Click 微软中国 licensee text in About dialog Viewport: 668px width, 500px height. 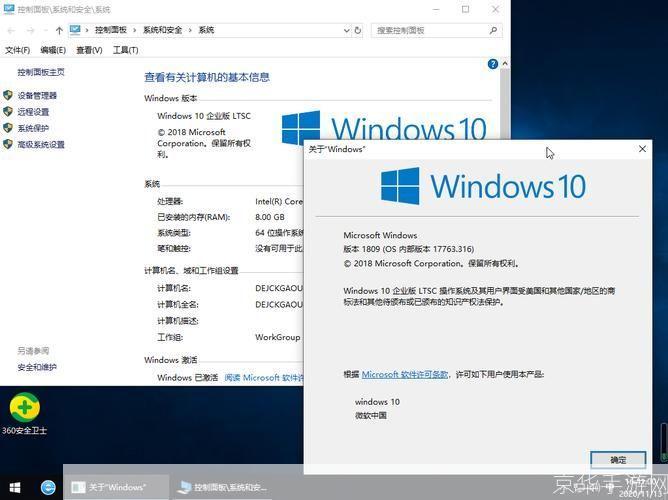click(x=371, y=416)
